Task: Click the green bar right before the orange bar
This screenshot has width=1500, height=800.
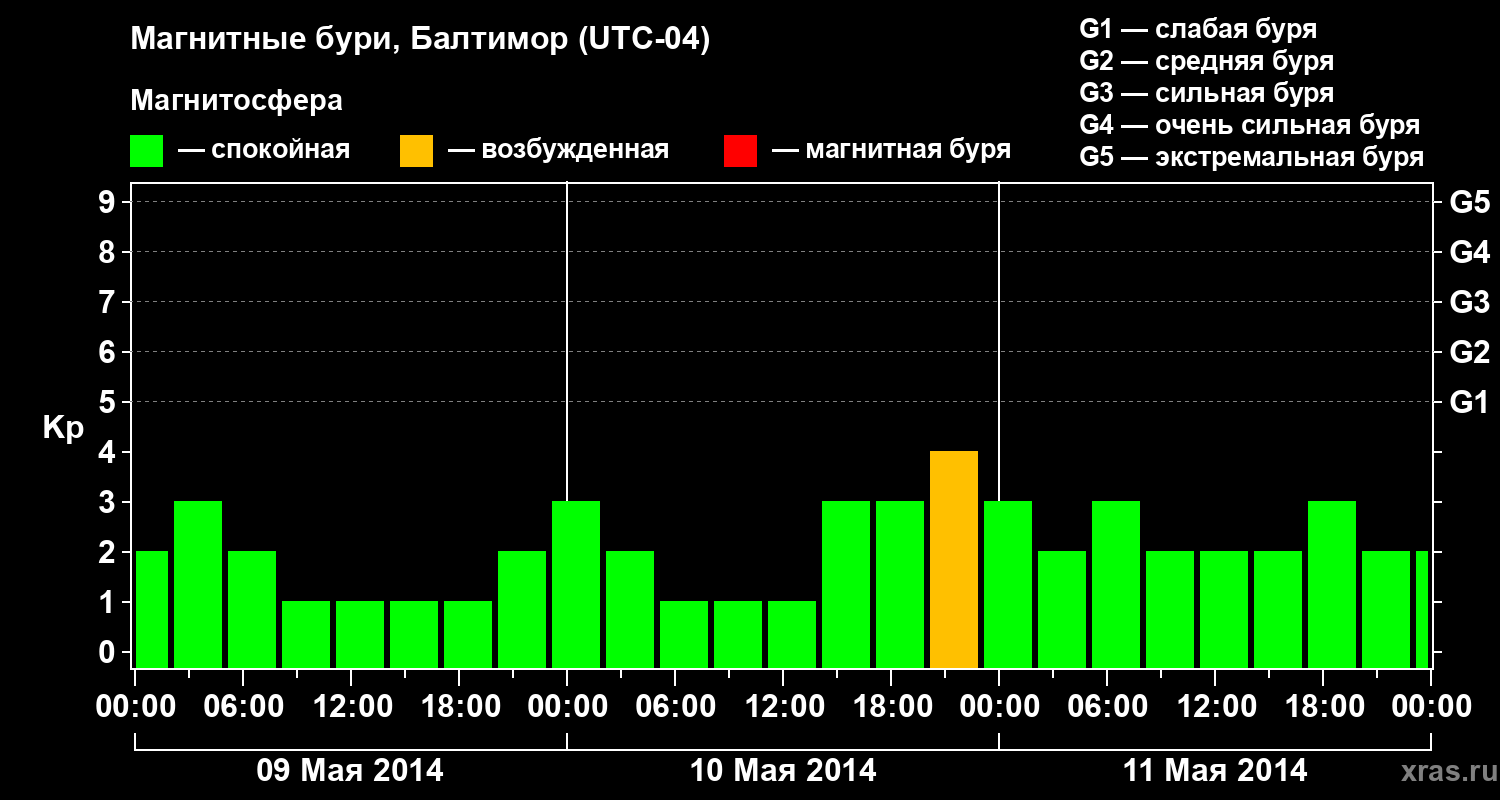Action: click(x=900, y=585)
